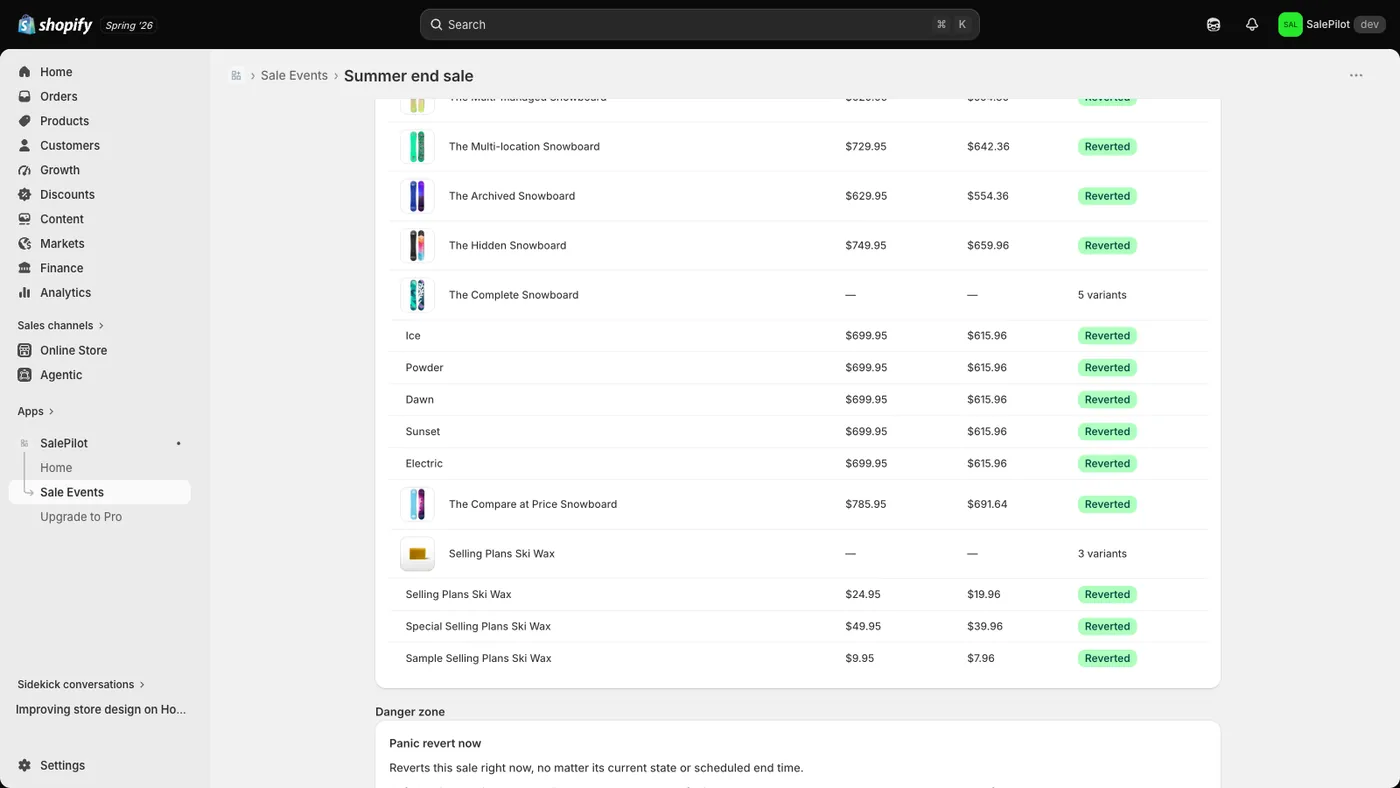
Task: Open the Improving store design conversation
Action: pyautogui.click(x=101, y=710)
